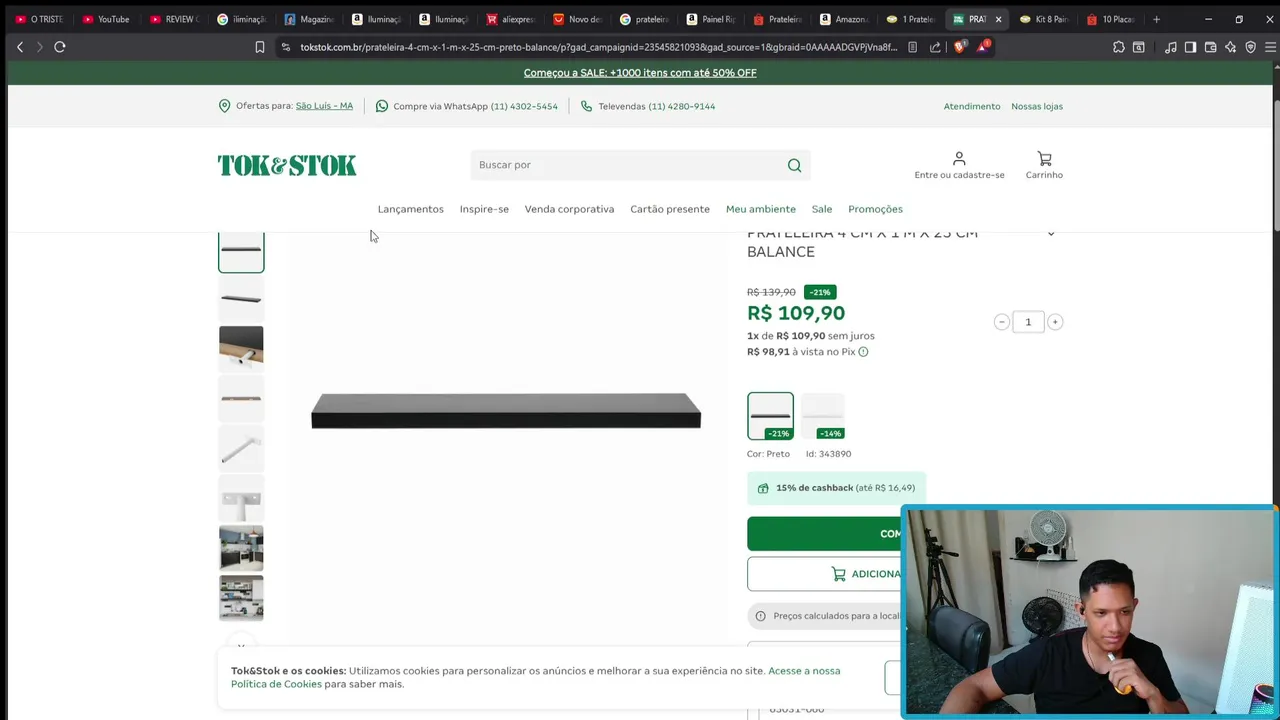The image size is (1280, 720).
Task: Share this page via address bar icon
Action: pos(935,47)
